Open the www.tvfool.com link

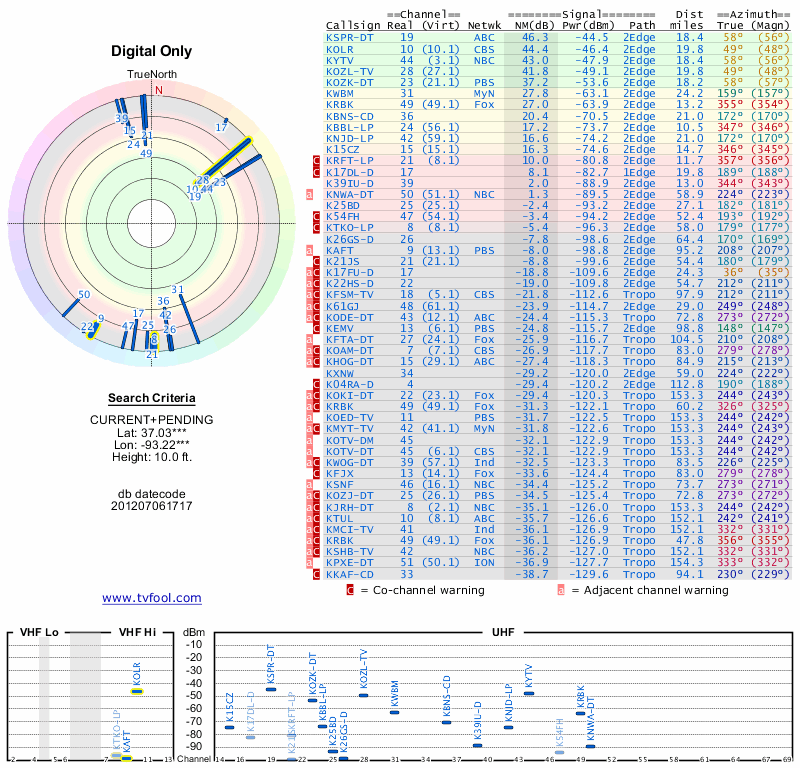coord(152,598)
